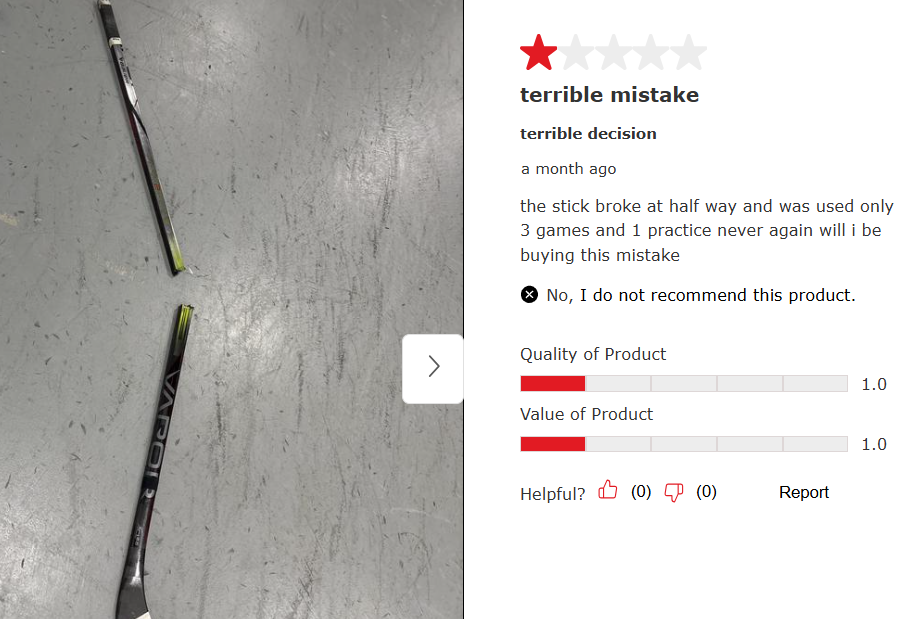
Task: Click the 'No, I do not recommend' text
Action: click(x=701, y=296)
